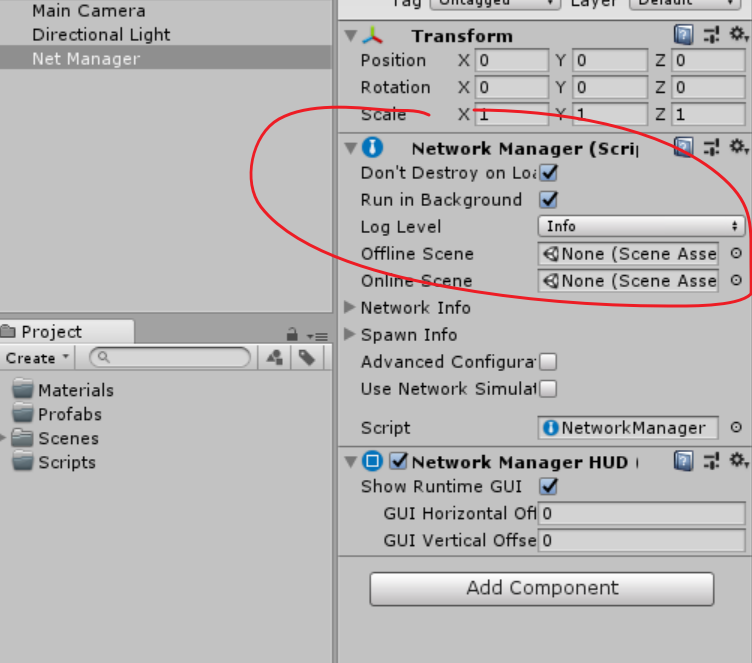Collapse the Network Manager HUD component
Image resolution: width=752 pixels, height=663 pixels.
point(351,462)
